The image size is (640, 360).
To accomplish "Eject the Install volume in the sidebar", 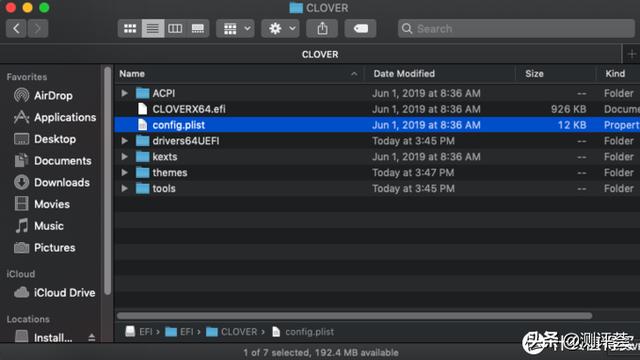I will (91, 338).
